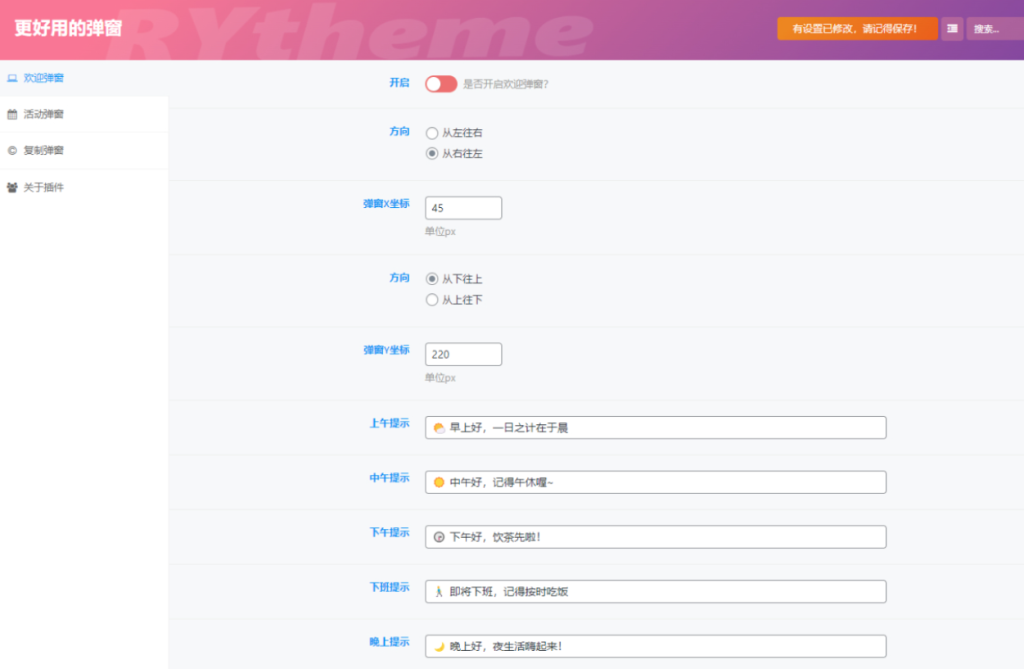
Task: Open the 活动弹窗 sidebar tab
Action: 44,114
